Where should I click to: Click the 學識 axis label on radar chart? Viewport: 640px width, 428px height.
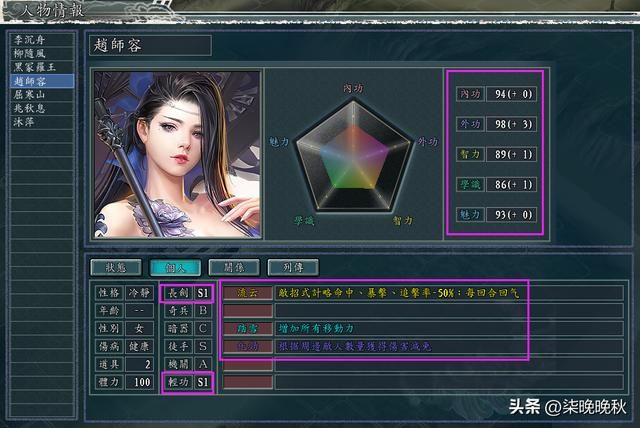(304, 221)
